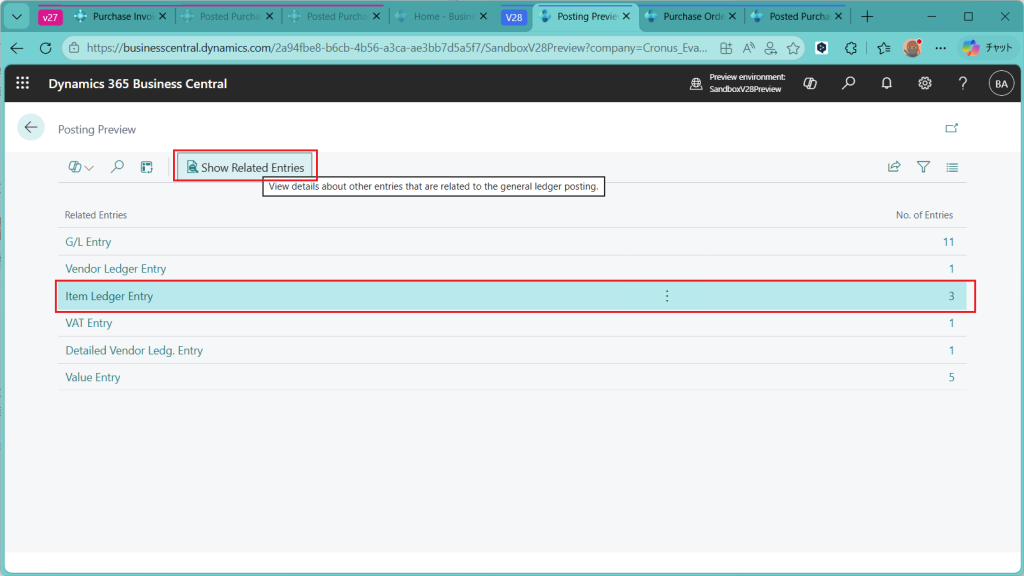This screenshot has width=1024, height=576.
Task: Click the Share icon in the action bar
Action: [x=894, y=167]
